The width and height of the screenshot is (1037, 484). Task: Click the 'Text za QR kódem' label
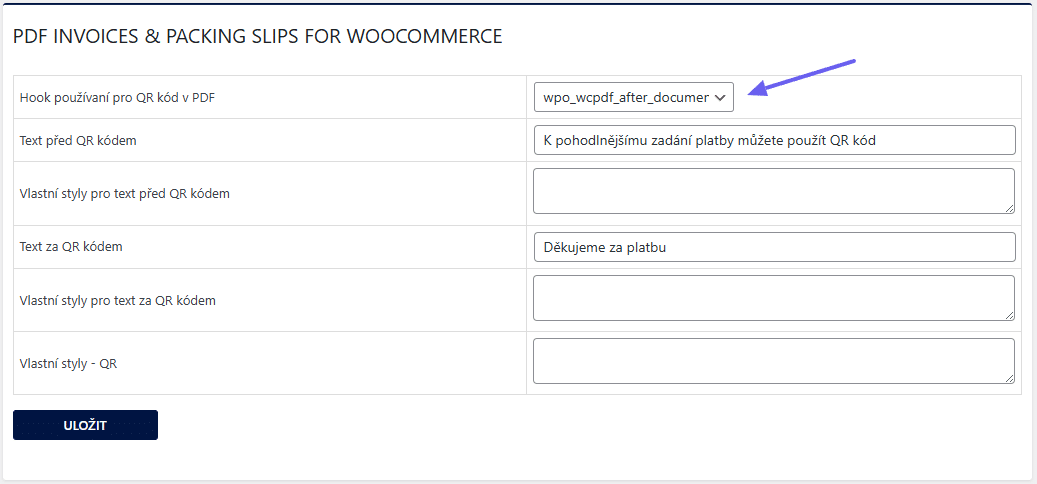click(71, 246)
